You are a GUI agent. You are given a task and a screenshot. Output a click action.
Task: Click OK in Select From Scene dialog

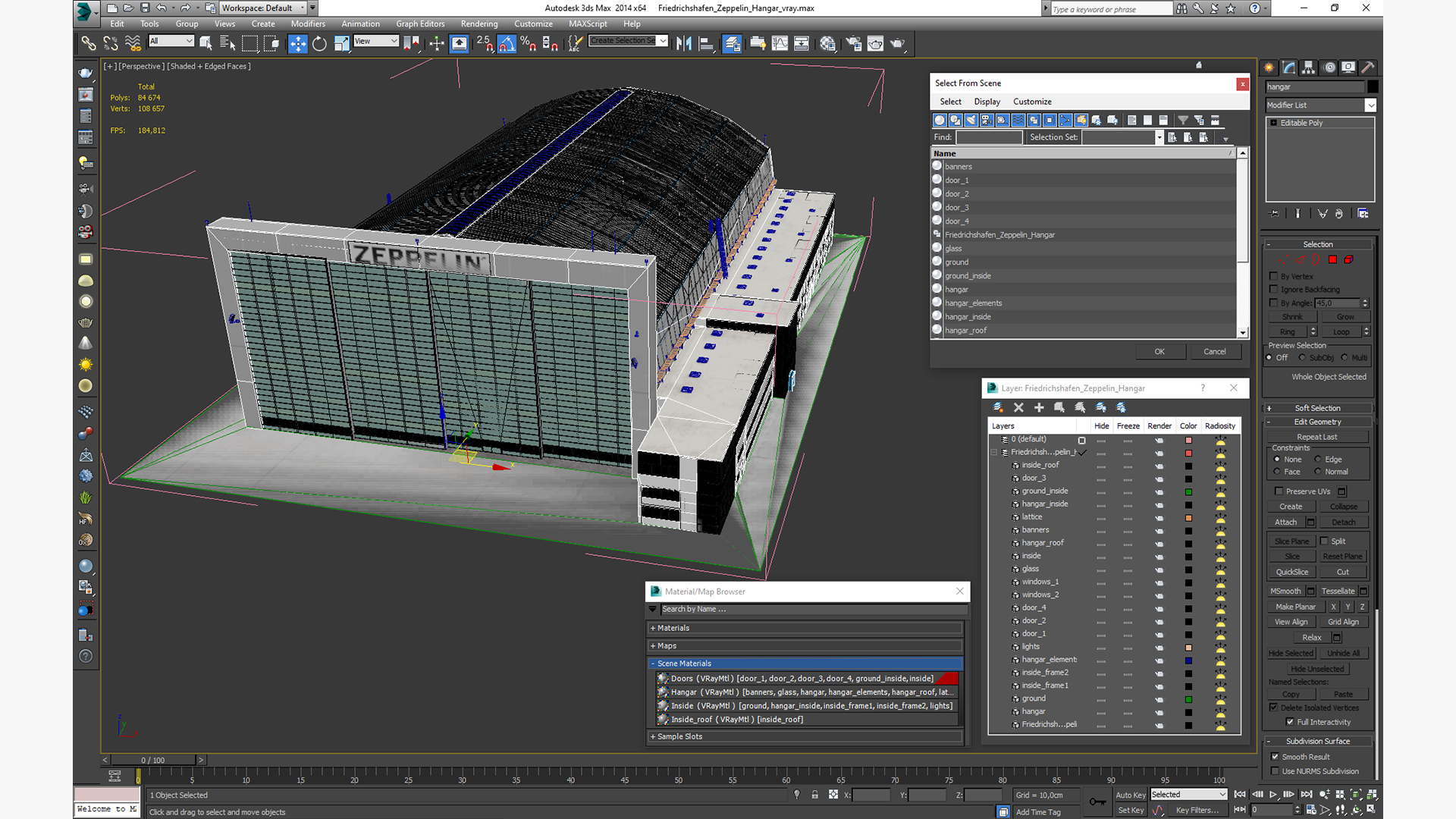tap(1159, 351)
